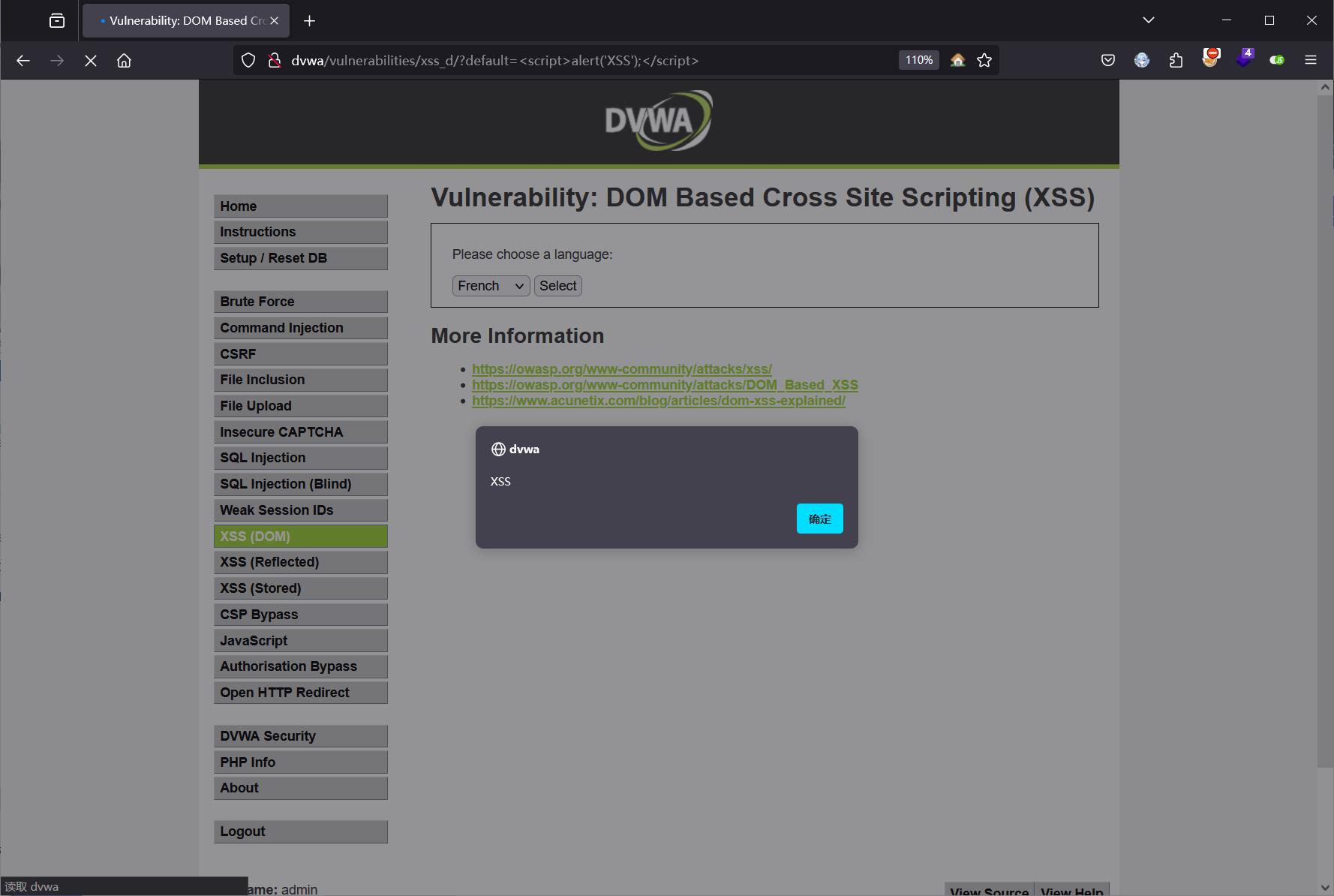
Task: Select XSS (DOM) menu entry
Action: [301, 537]
